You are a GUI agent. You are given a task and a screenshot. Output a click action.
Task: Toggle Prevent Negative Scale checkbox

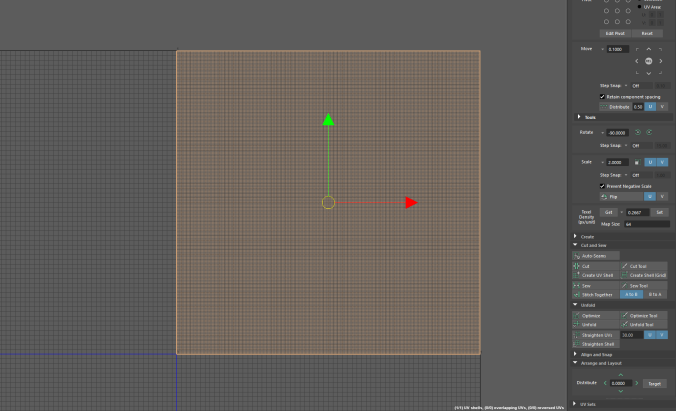(602, 186)
